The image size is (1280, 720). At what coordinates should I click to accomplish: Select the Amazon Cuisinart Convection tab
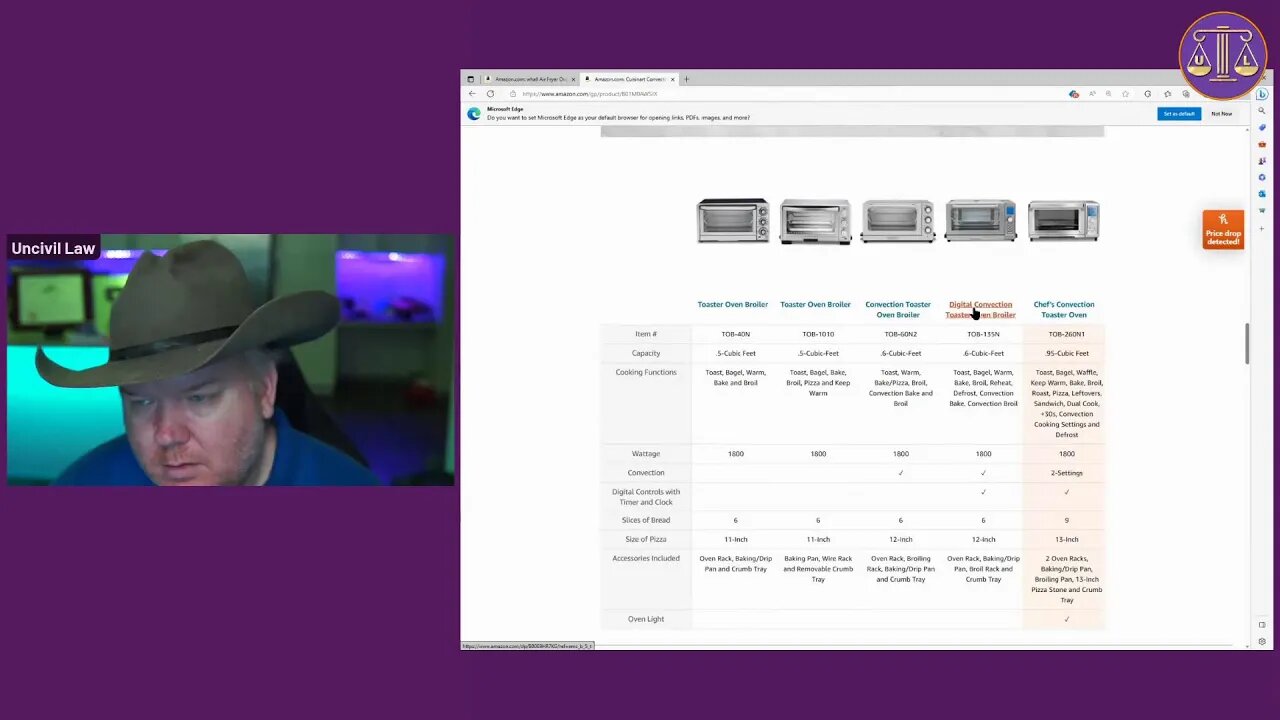point(630,79)
